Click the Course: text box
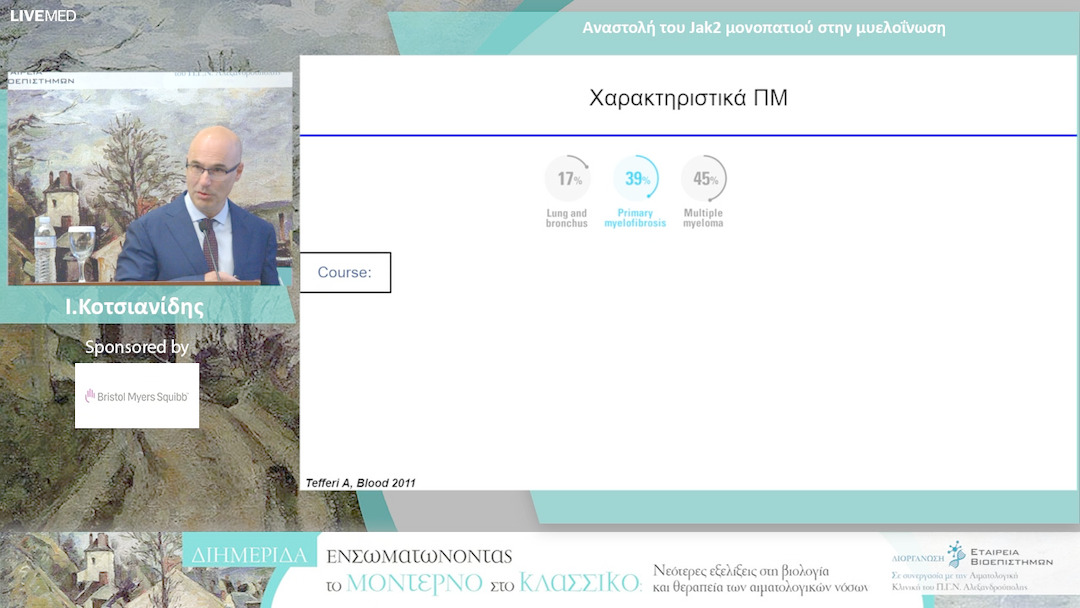 coord(345,273)
